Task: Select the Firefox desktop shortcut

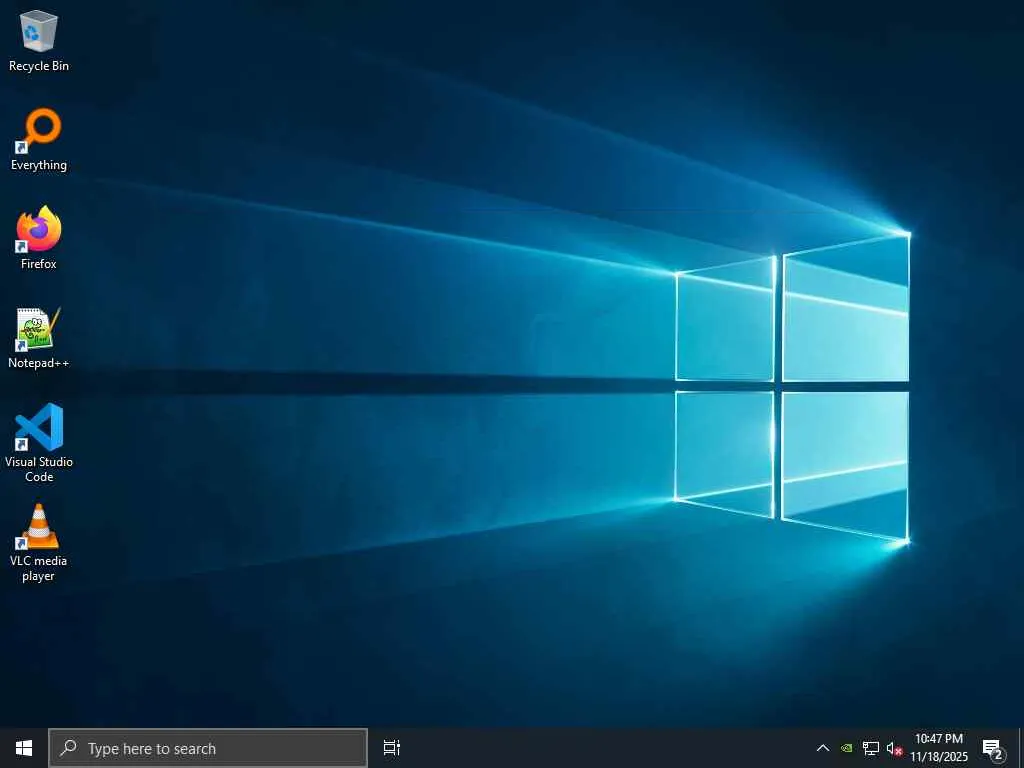Action: click(x=39, y=238)
